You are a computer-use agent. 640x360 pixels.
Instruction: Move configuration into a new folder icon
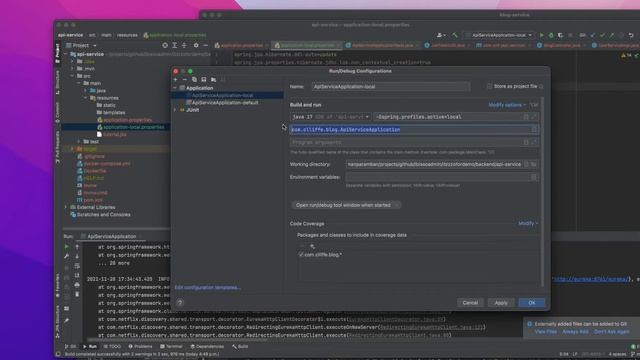click(x=213, y=80)
